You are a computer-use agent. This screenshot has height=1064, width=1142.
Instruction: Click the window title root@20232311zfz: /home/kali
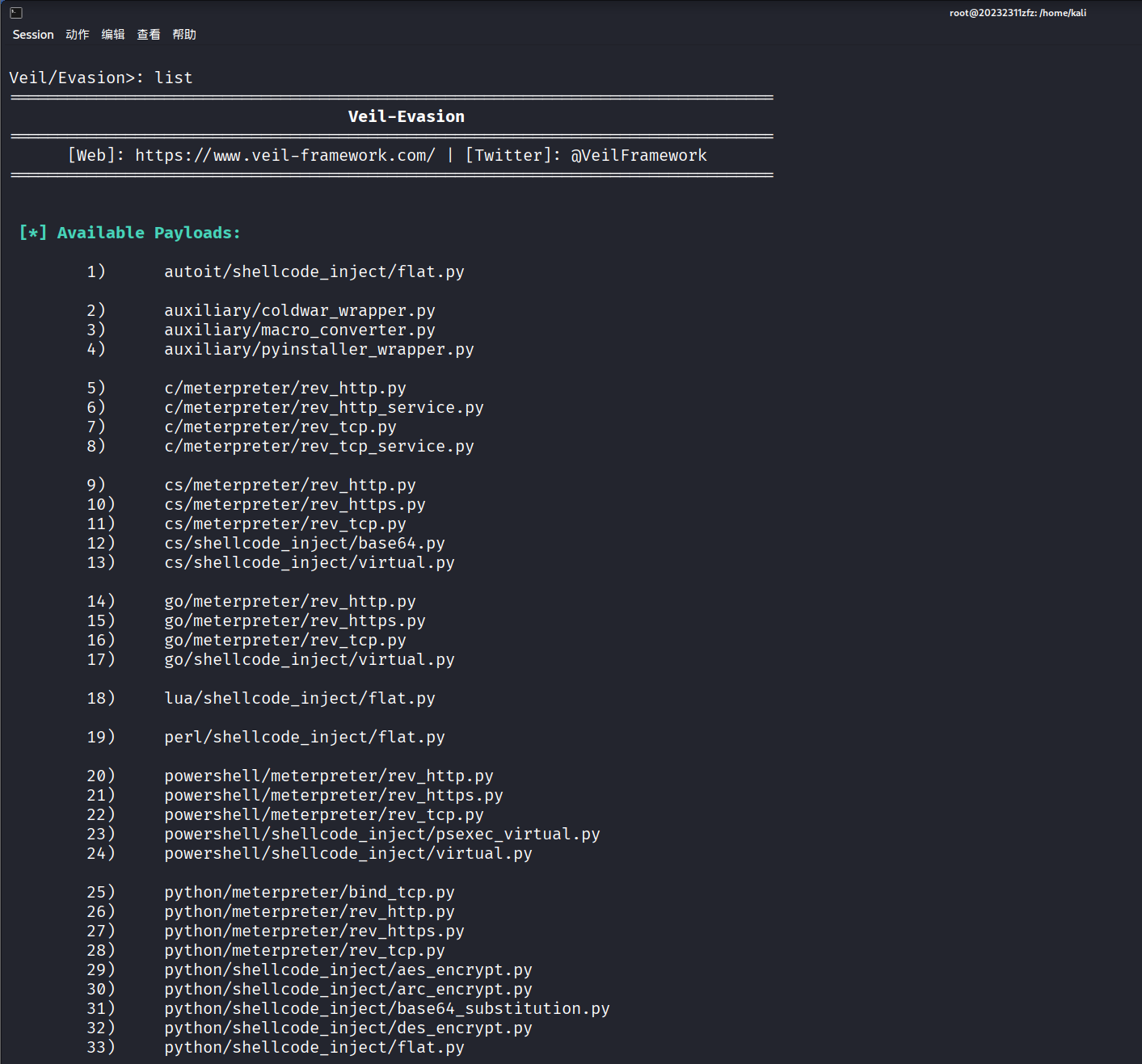[x=1018, y=13]
